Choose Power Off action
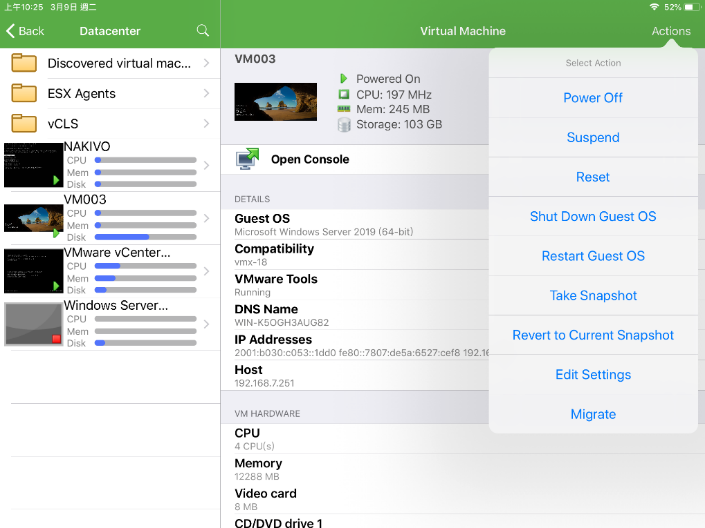The height and width of the screenshot is (528, 705). pyautogui.click(x=593, y=98)
